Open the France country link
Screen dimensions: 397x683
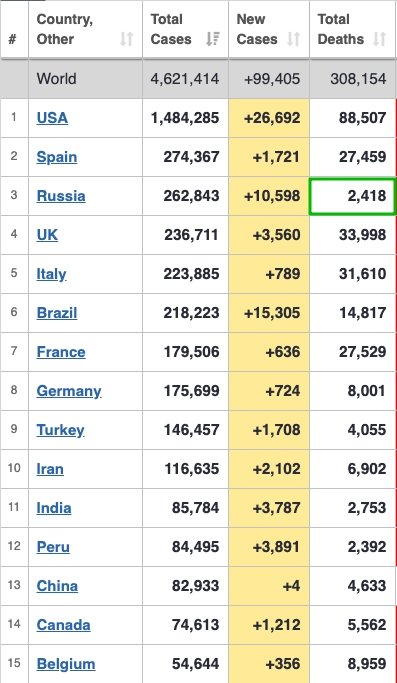[61, 352]
